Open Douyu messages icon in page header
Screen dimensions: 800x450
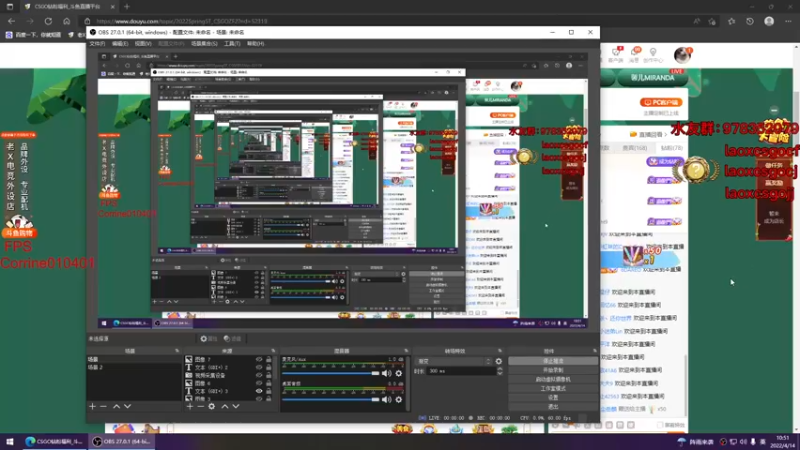coord(635,55)
